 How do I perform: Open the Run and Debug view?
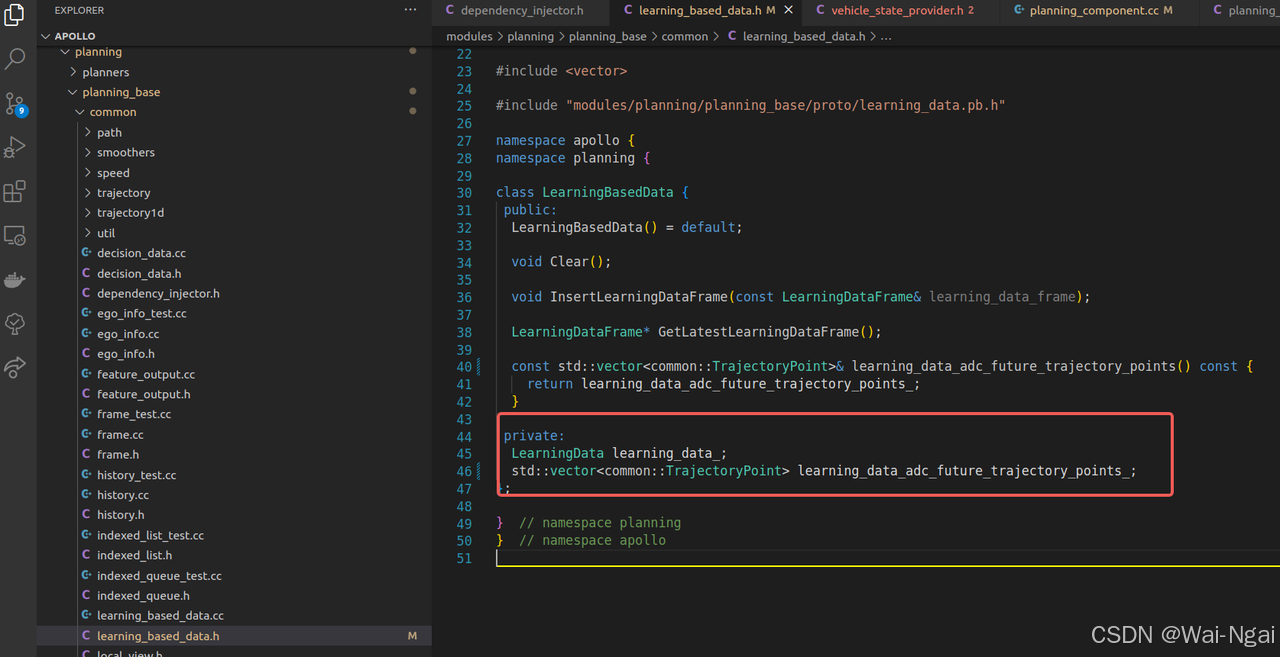pyautogui.click(x=14, y=146)
